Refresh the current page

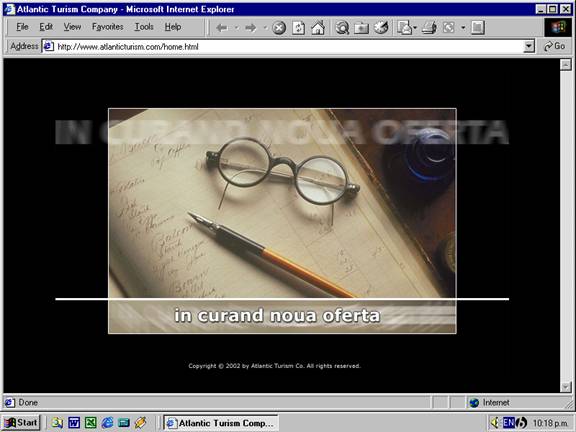298,28
